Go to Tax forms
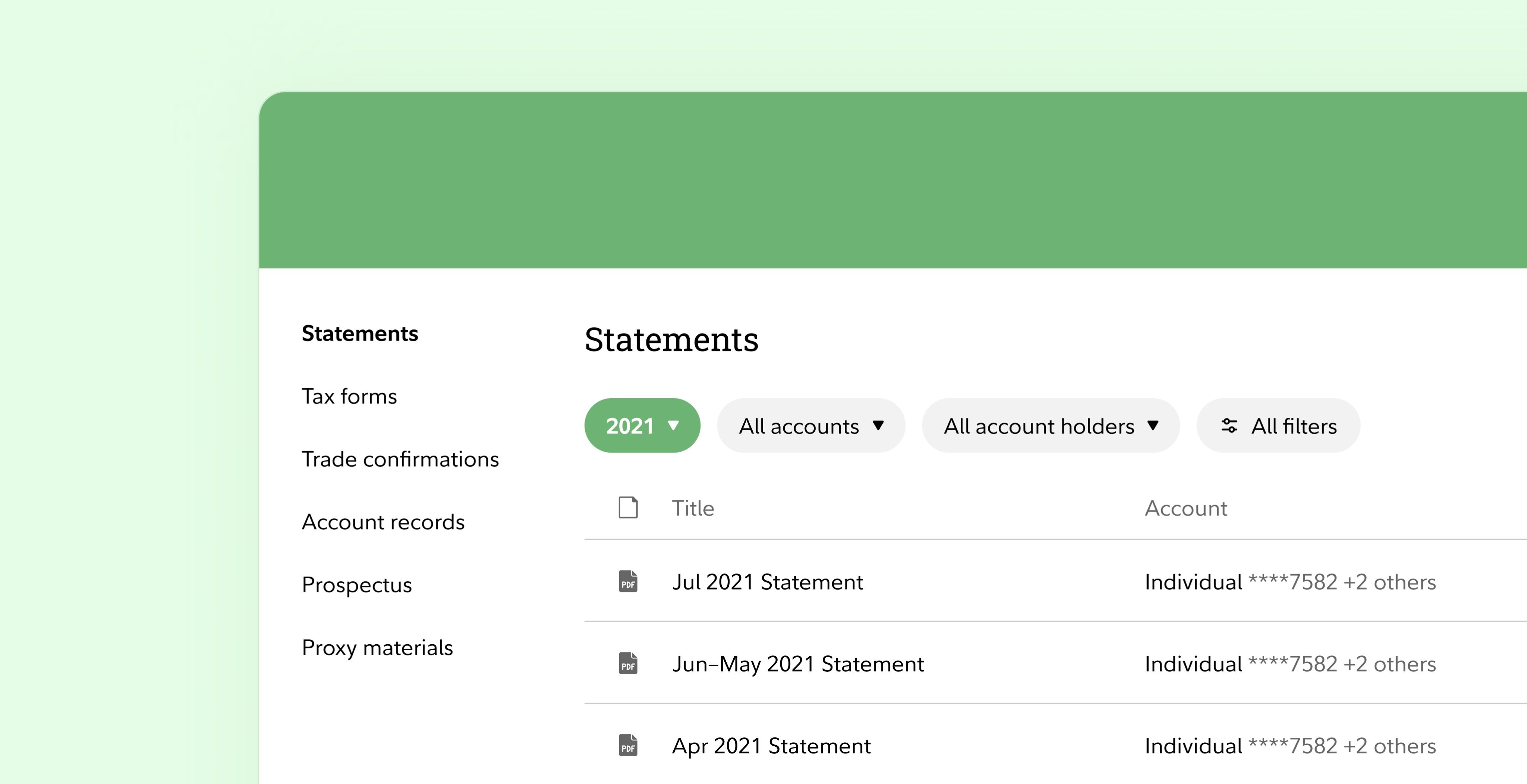1527x784 pixels. point(349,396)
